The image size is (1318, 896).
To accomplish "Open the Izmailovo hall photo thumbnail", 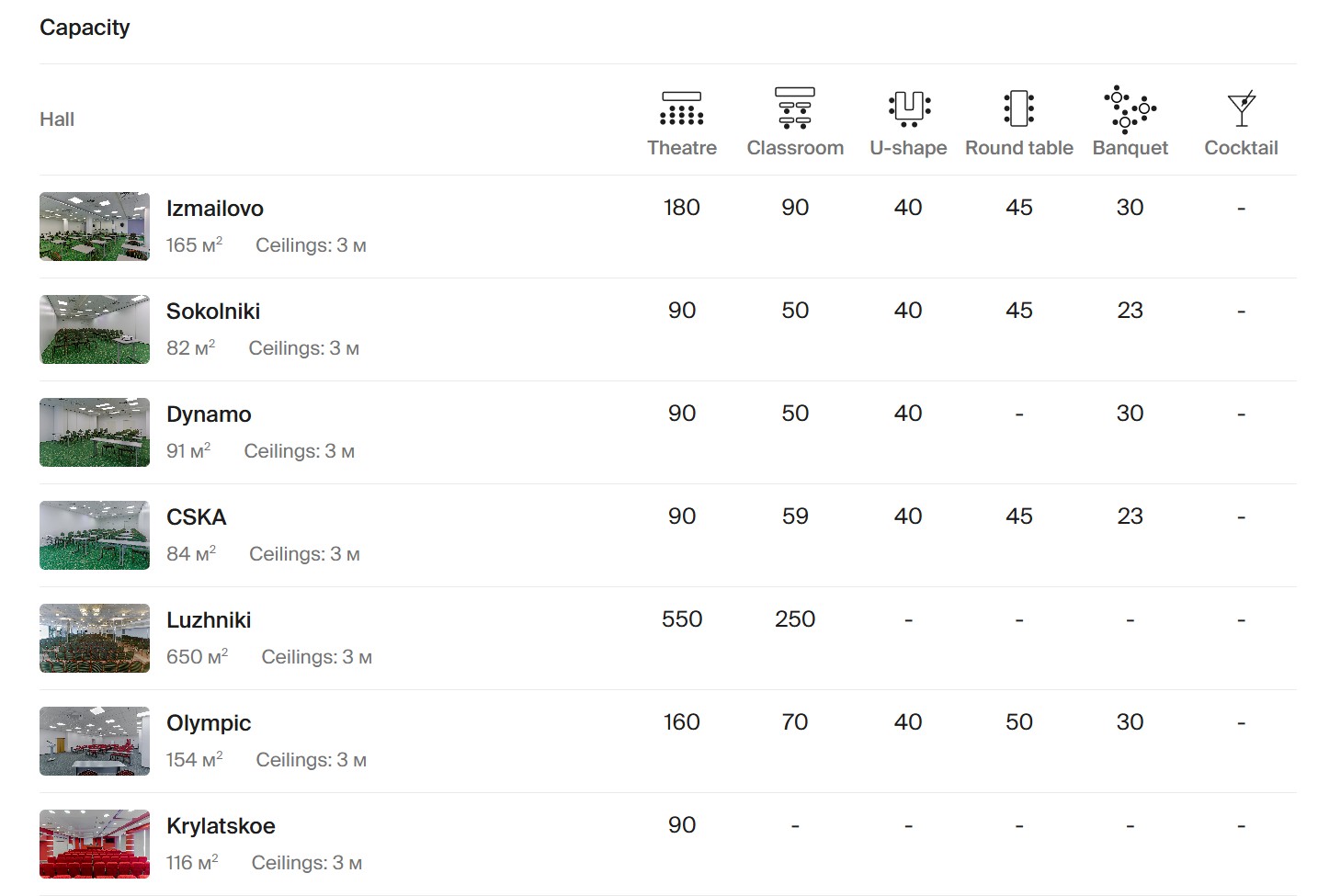I will [x=95, y=226].
